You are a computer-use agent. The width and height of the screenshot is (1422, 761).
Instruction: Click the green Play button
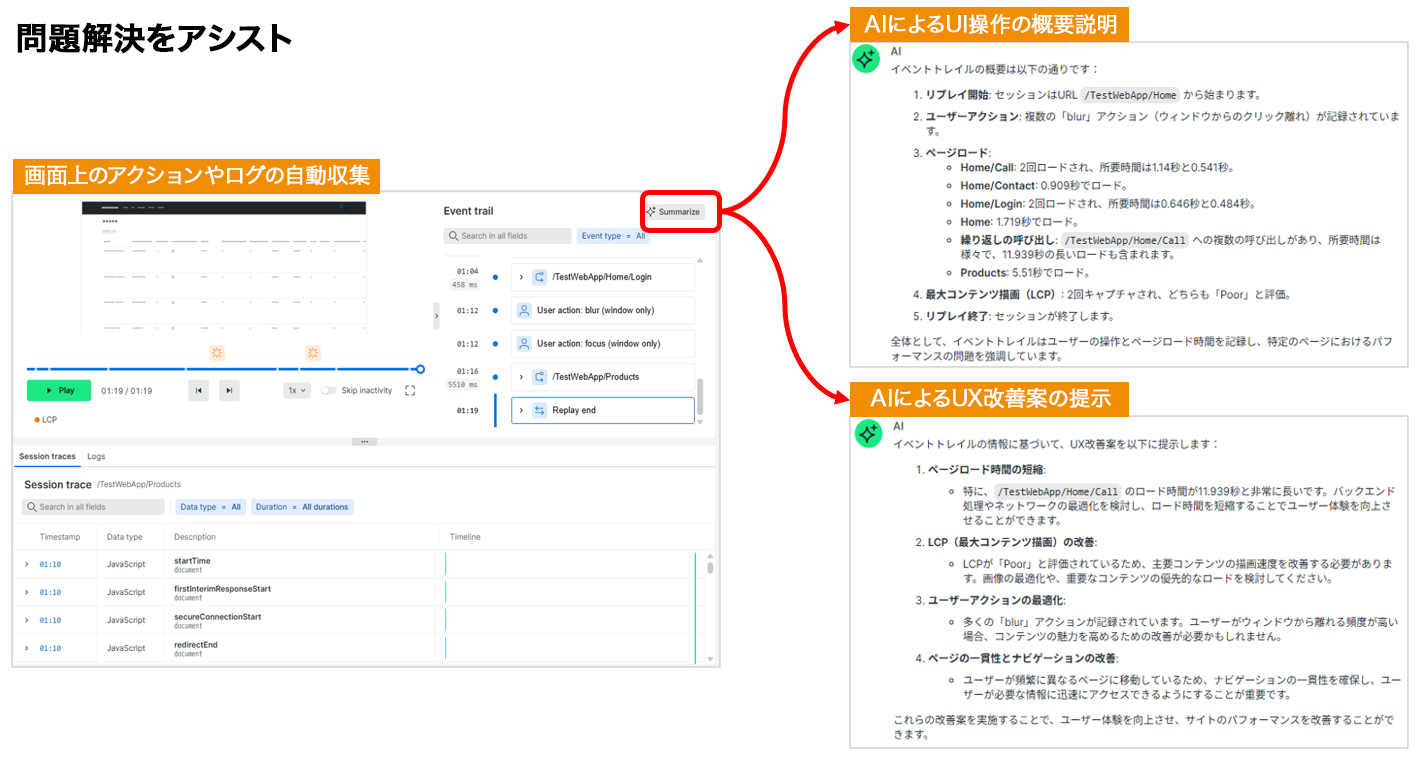59,390
